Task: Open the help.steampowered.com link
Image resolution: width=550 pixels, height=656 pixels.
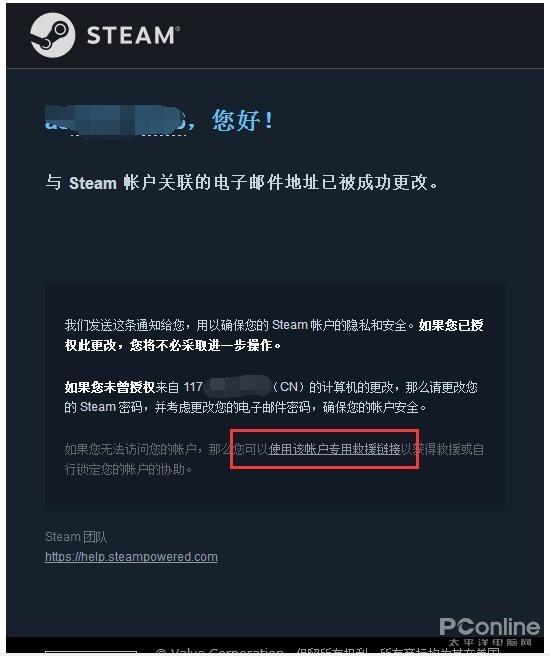Action: click(131, 557)
